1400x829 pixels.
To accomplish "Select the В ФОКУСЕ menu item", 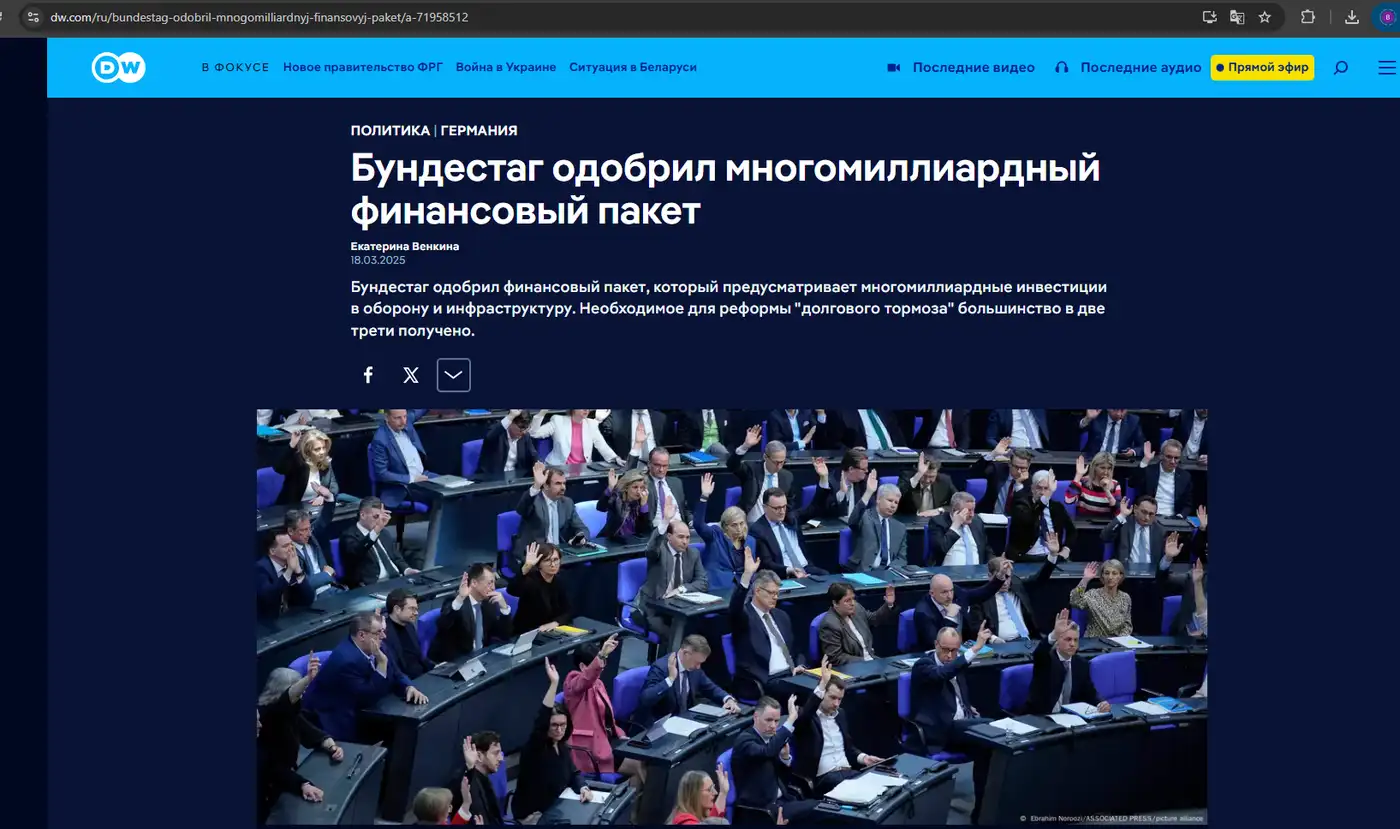I will click(x=235, y=67).
